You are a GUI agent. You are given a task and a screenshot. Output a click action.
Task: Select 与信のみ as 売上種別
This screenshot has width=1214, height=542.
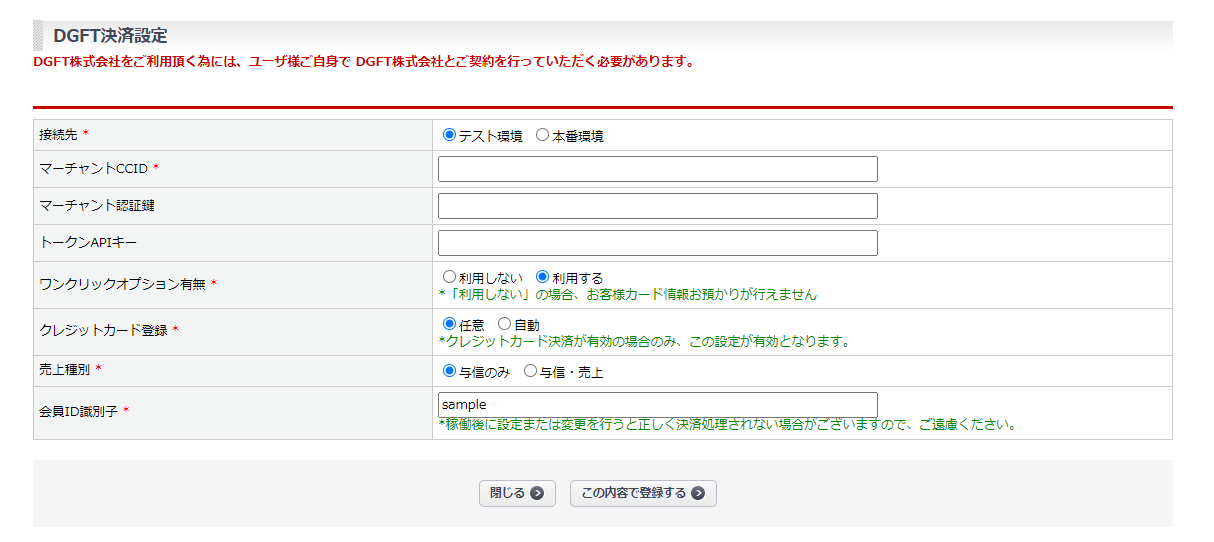pos(449,371)
